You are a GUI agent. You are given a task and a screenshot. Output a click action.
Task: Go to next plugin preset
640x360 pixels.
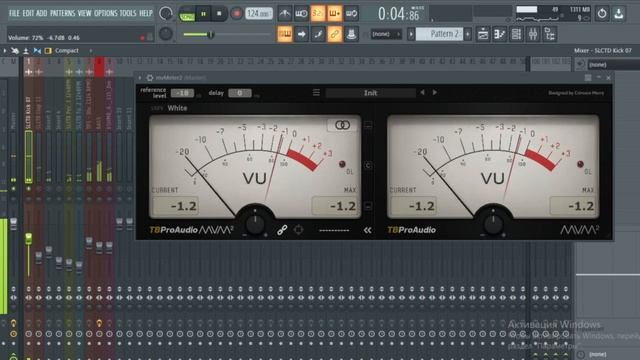(435, 93)
